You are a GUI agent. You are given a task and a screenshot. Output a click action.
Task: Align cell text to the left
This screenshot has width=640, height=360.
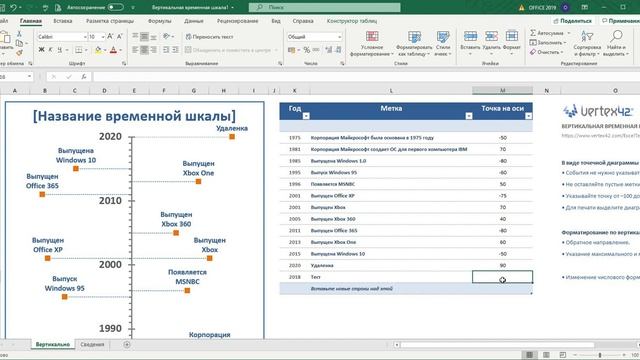[135, 50]
